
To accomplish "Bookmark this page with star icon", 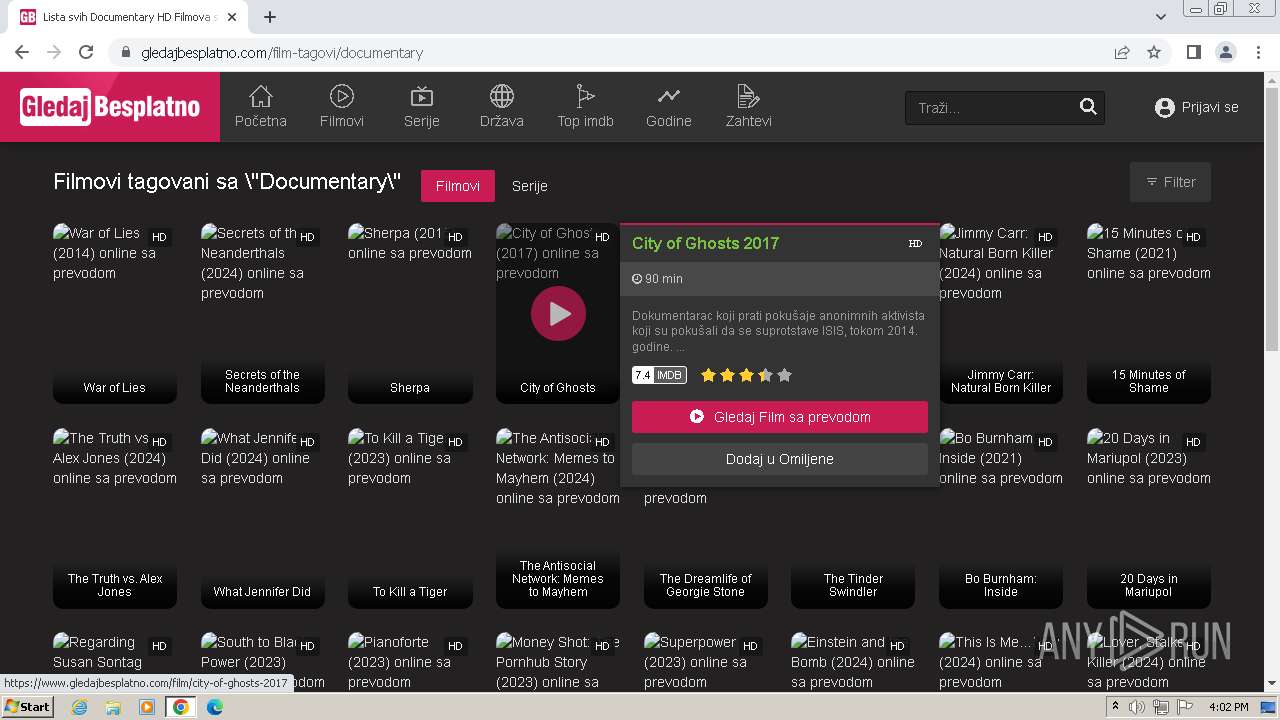I will click(1154, 53).
